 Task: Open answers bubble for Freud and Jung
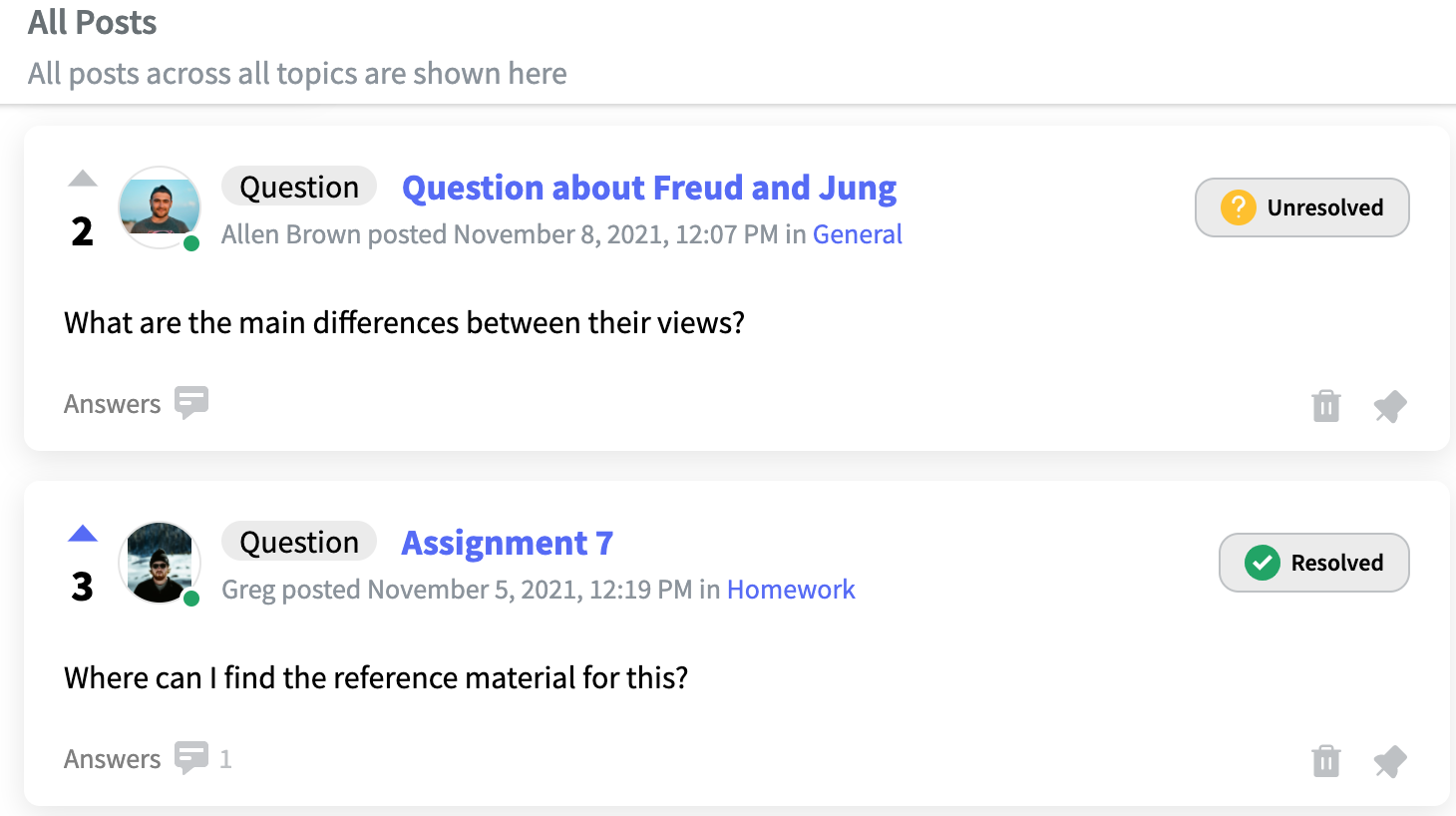coord(191,403)
